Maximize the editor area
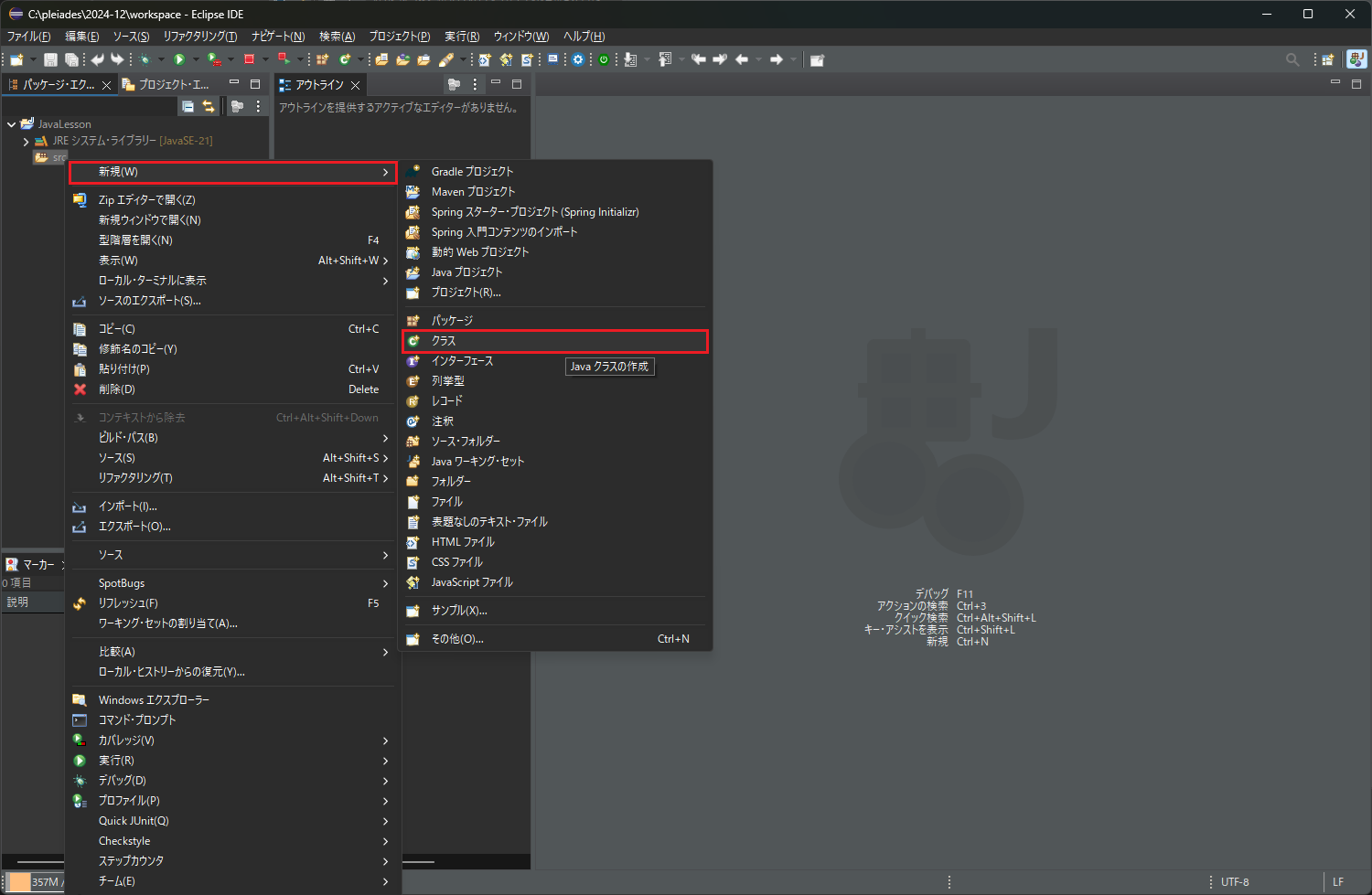The image size is (1372, 895). pyautogui.click(x=1356, y=84)
